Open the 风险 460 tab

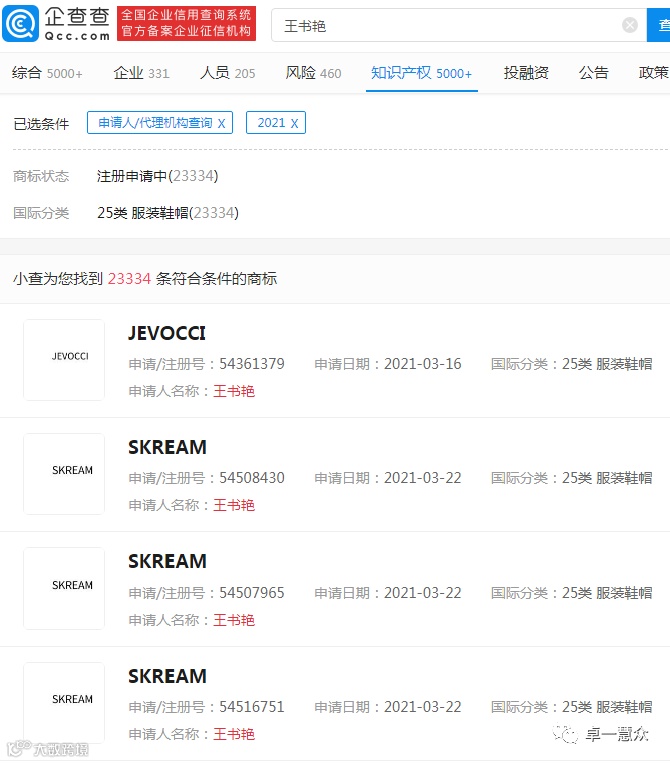[313, 73]
